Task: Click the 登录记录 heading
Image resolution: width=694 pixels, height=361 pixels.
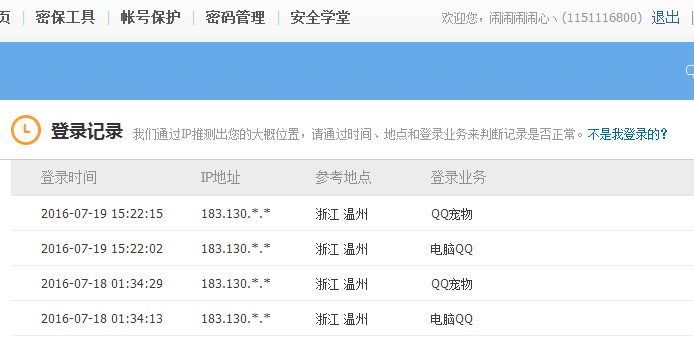Action: [86, 131]
